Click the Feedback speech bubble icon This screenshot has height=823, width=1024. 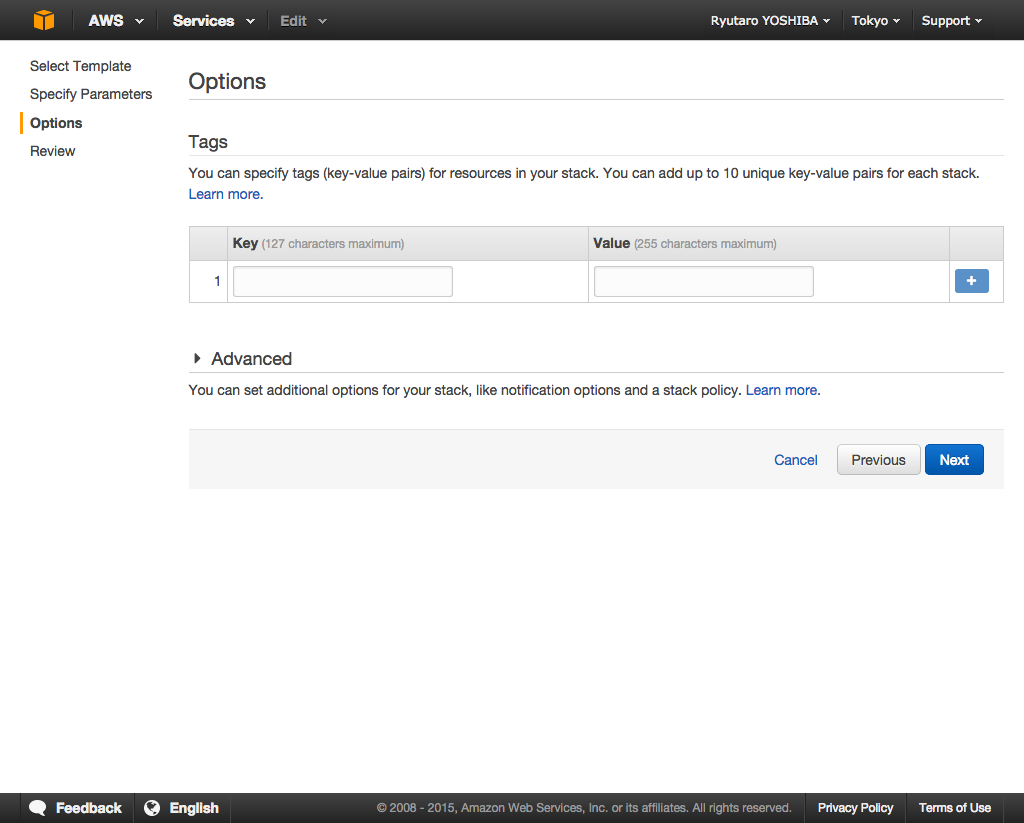(38, 808)
